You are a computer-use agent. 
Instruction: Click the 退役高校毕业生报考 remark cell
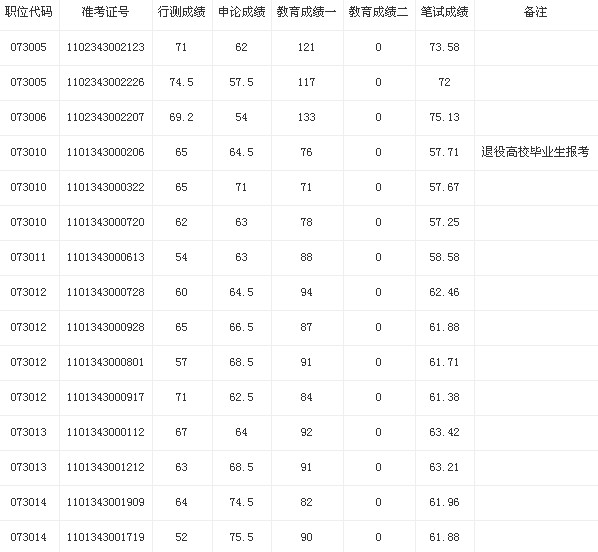coord(535,152)
